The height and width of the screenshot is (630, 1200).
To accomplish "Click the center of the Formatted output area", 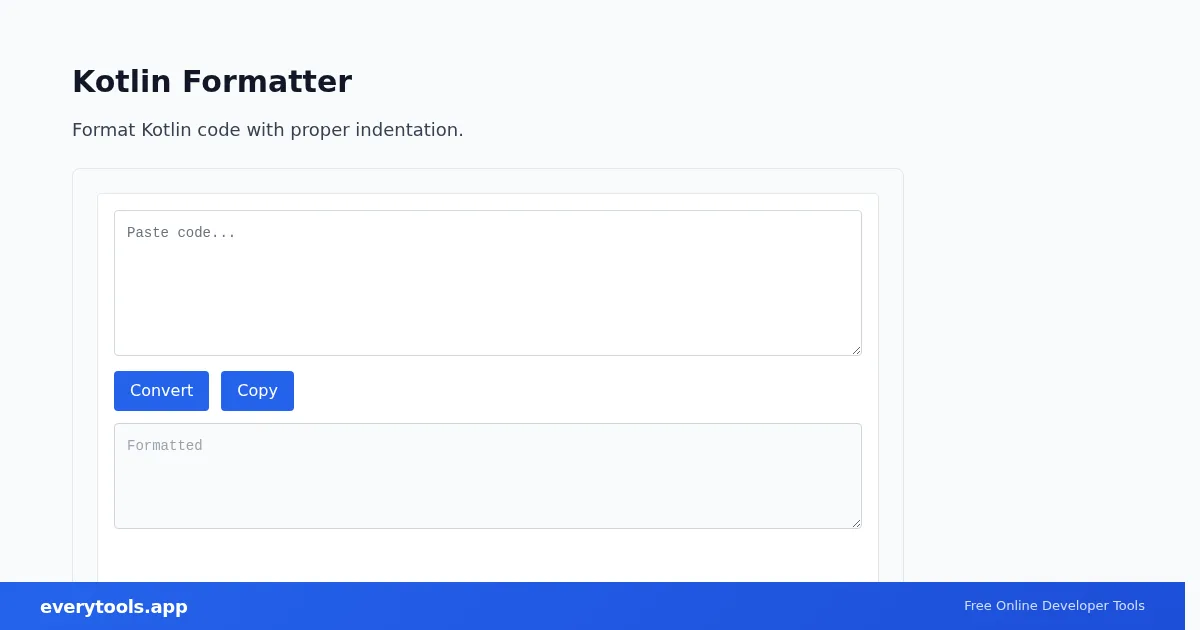I will coord(488,476).
